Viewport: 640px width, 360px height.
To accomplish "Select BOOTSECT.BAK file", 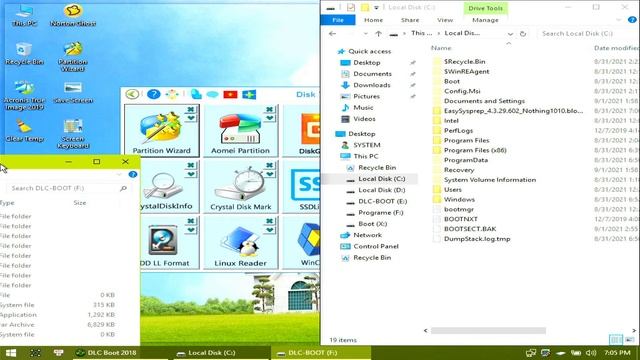I will [x=470, y=229].
